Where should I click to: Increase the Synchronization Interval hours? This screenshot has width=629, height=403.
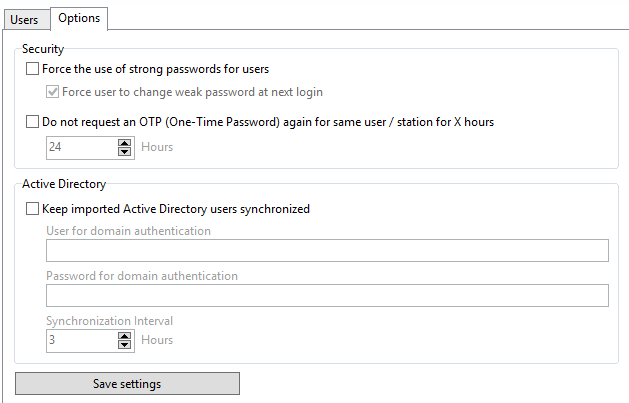point(124,336)
